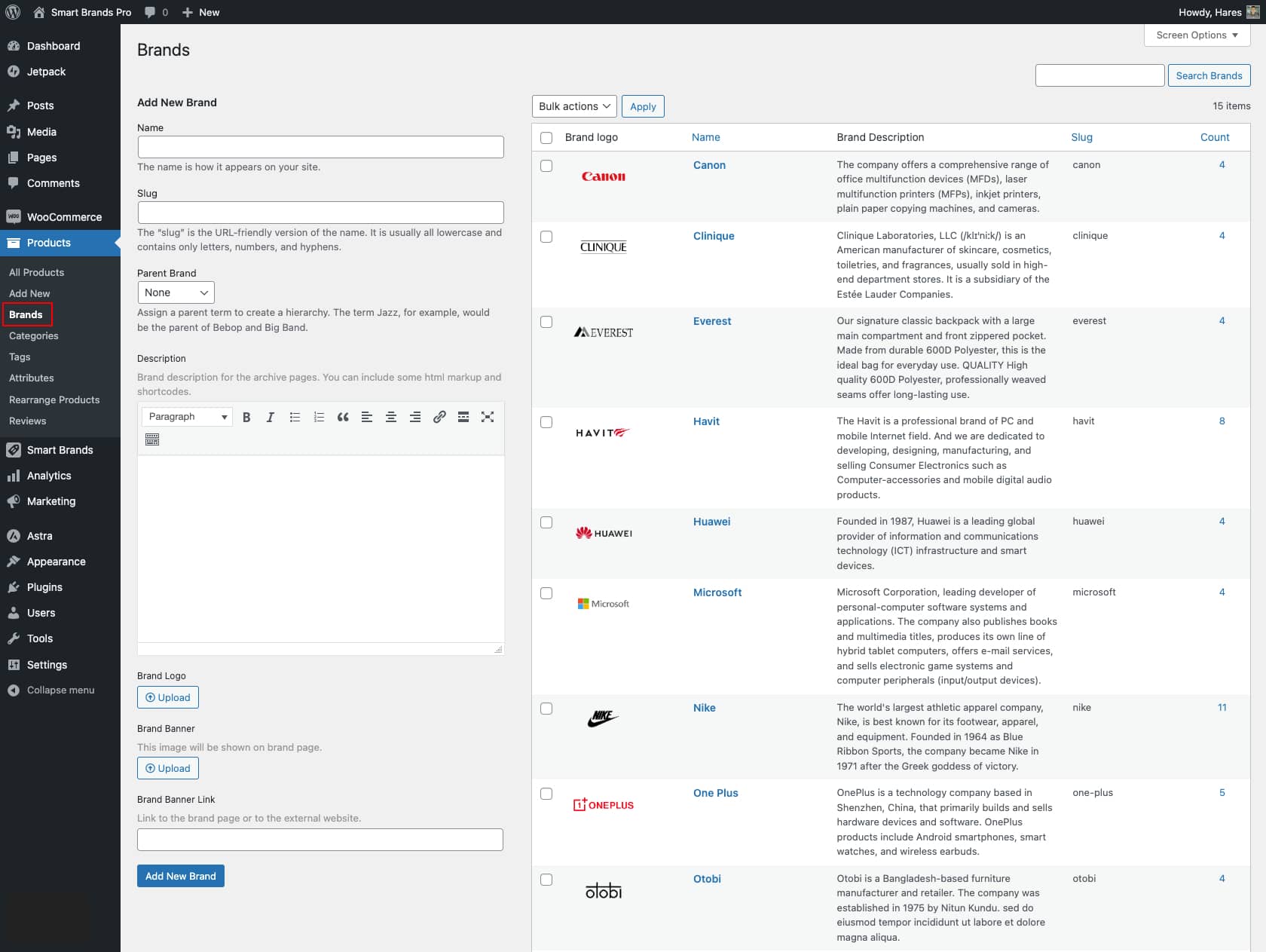Image resolution: width=1266 pixels, height=952 pixels.
Task: Focus the brand Name input field
Action: 320,147
